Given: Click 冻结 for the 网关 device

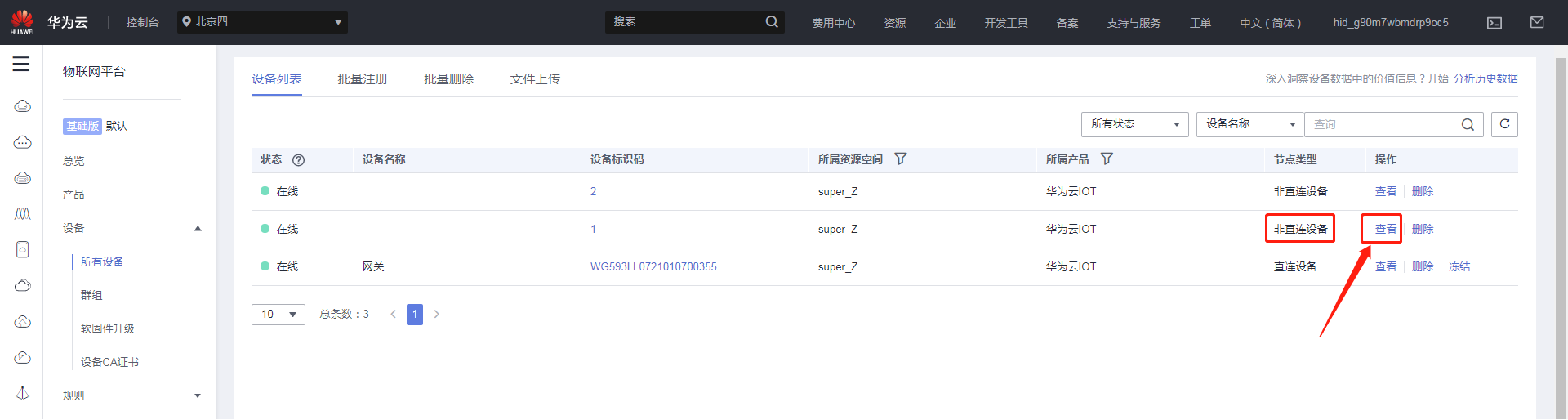Looking at the screenshot, I should click(x=1459, y=267).
